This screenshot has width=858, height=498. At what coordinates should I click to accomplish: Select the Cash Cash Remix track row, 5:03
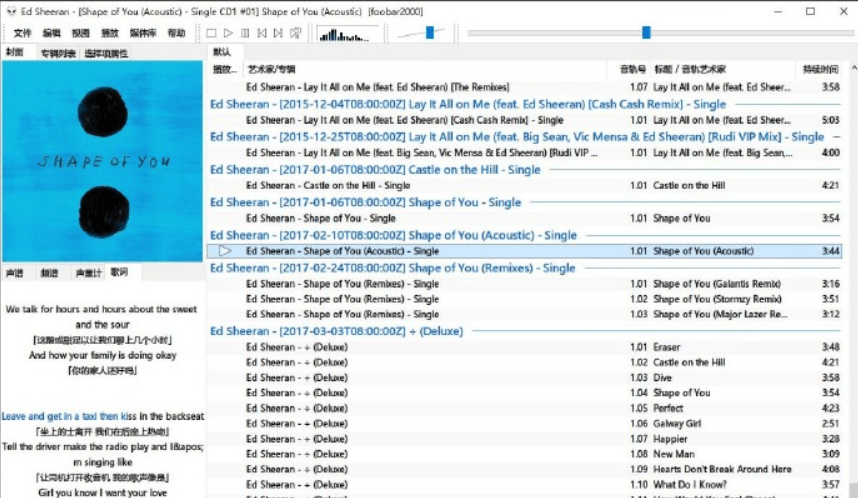525,120
